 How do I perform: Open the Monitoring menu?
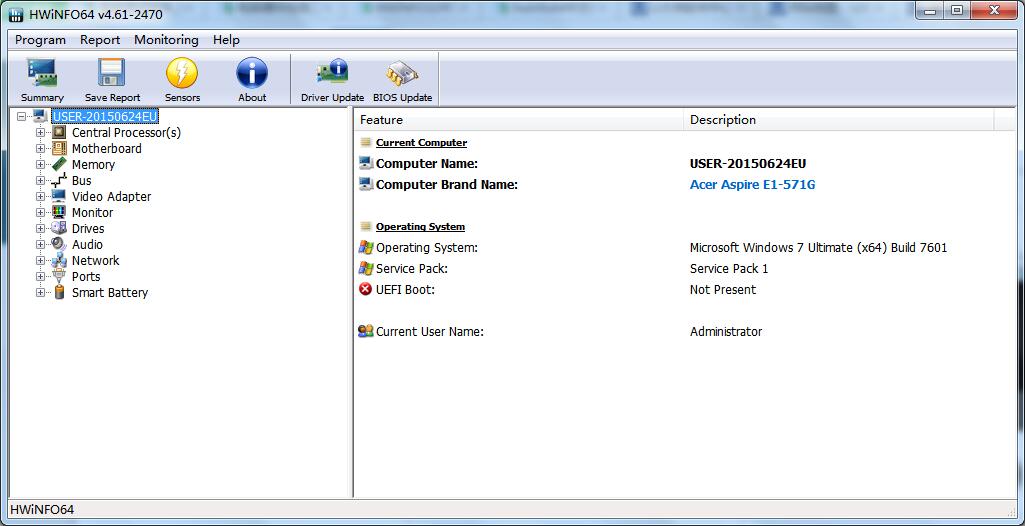tap(166, 40)
